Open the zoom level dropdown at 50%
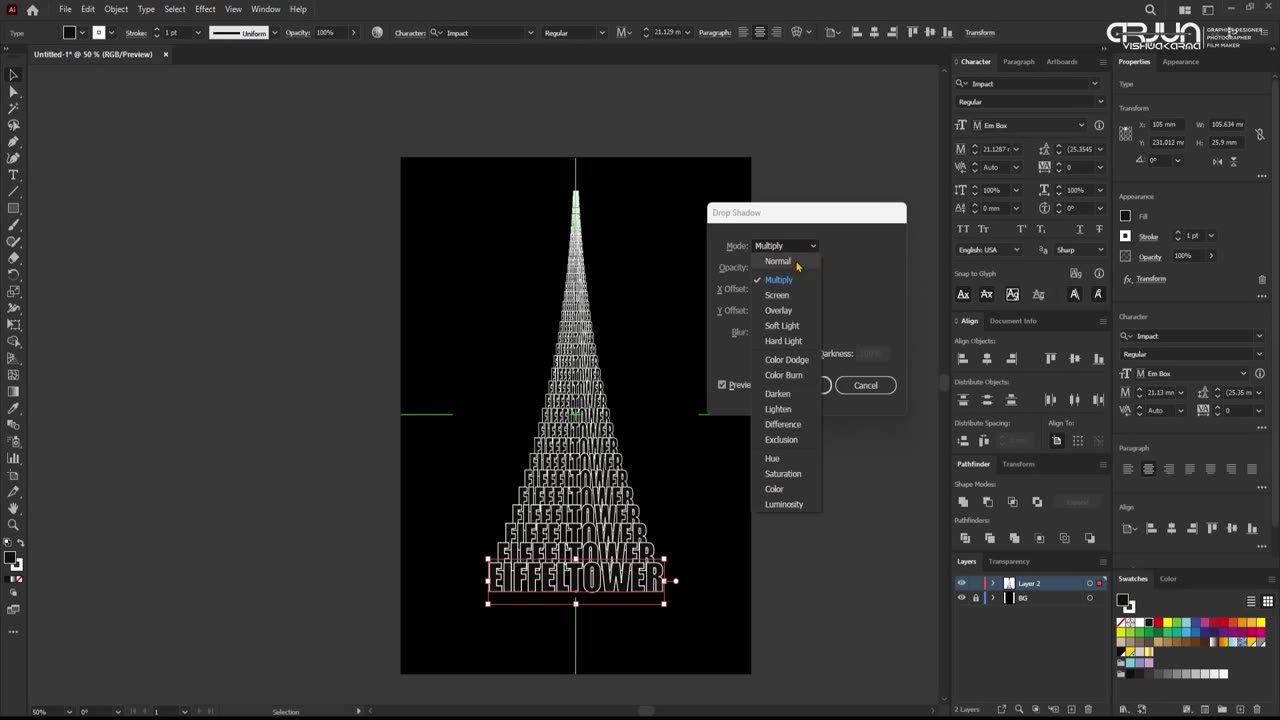This screenshot has width=1280, height=720. pyautogui.click(x=68, y=712)
